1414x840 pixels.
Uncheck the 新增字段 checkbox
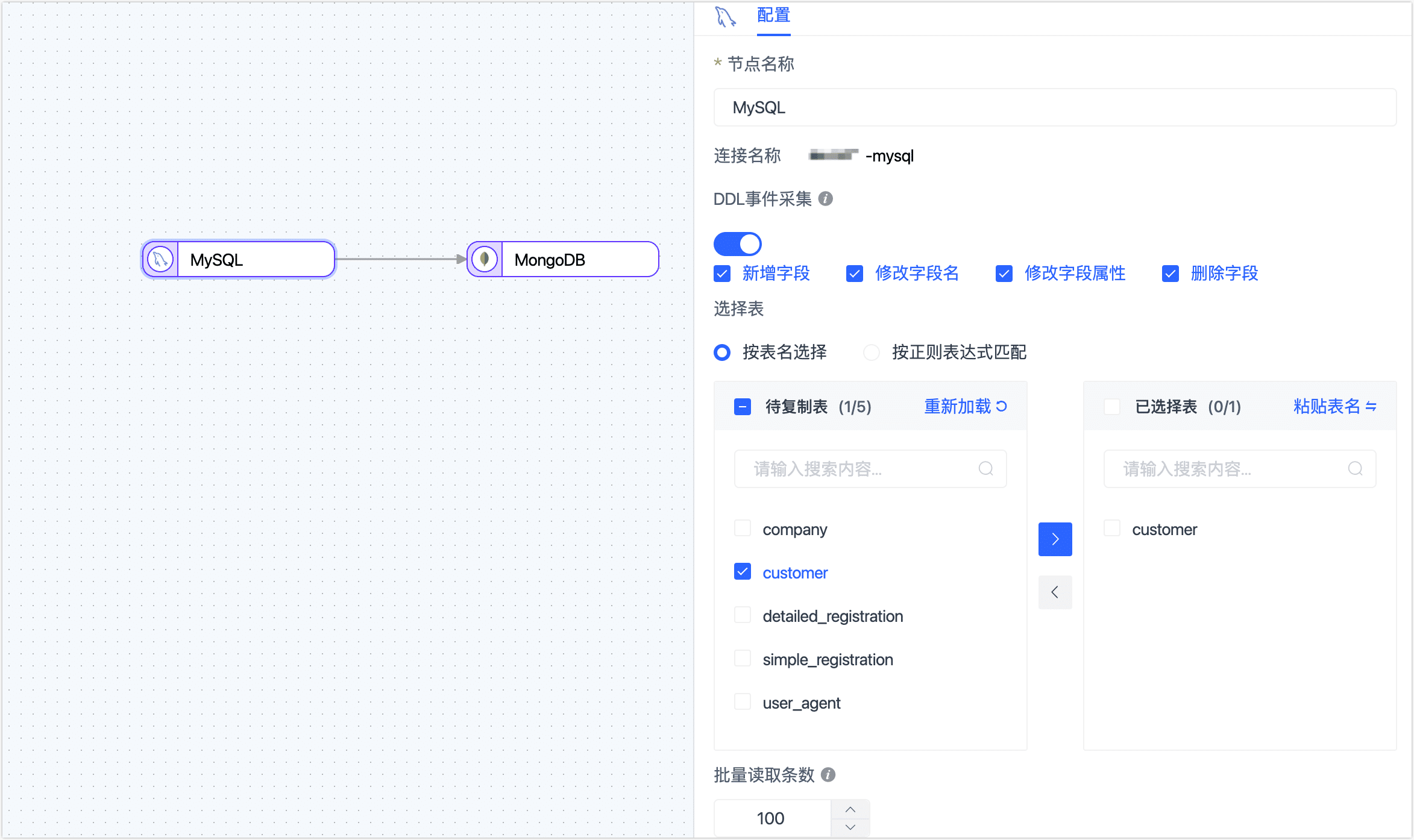722,274
